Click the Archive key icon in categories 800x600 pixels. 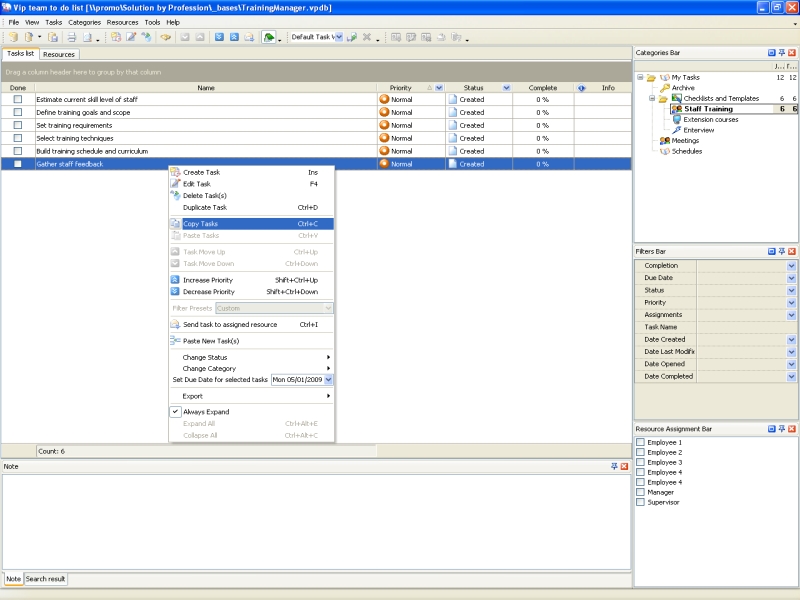(664, 88)
